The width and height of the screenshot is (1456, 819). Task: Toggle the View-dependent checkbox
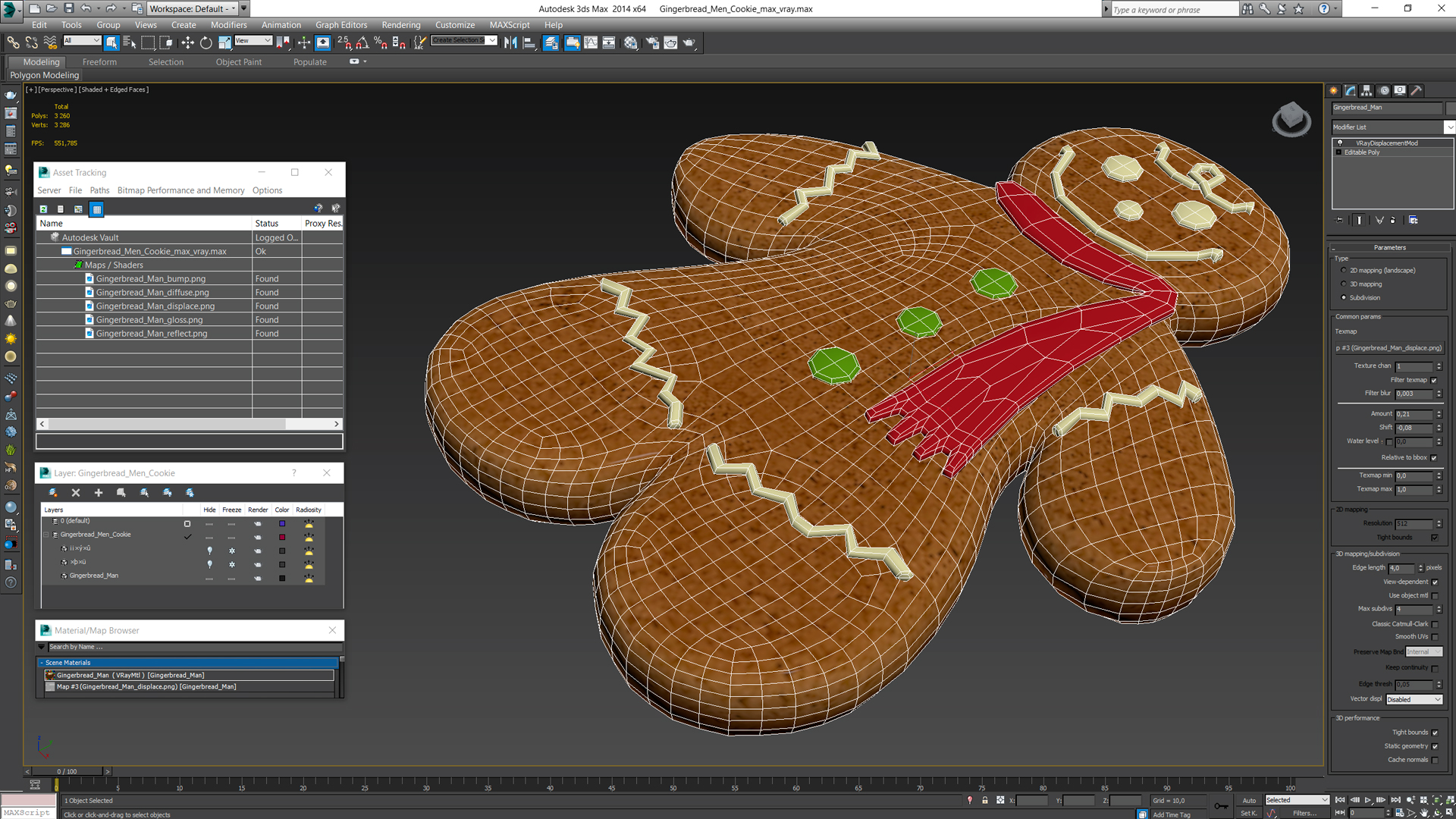coord(1435,582)
